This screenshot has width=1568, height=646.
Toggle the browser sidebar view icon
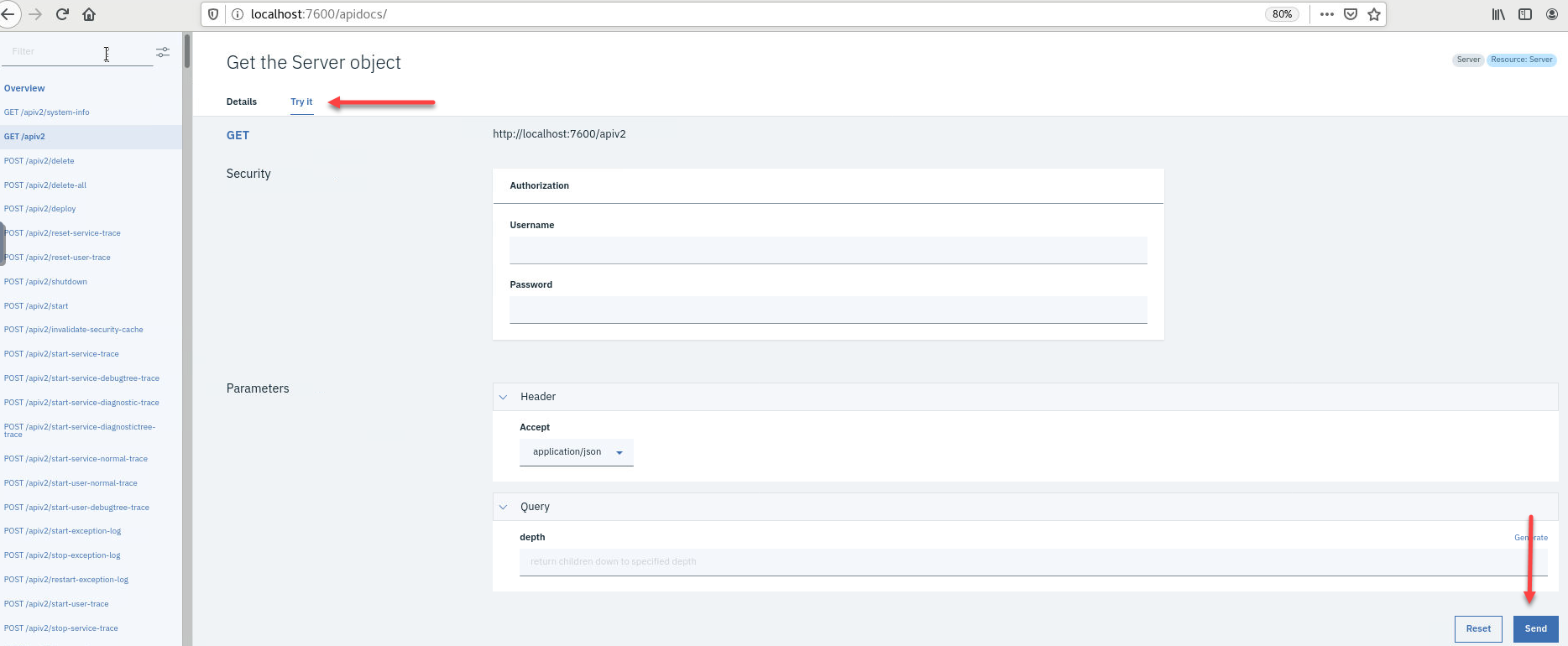[1525, 14]
